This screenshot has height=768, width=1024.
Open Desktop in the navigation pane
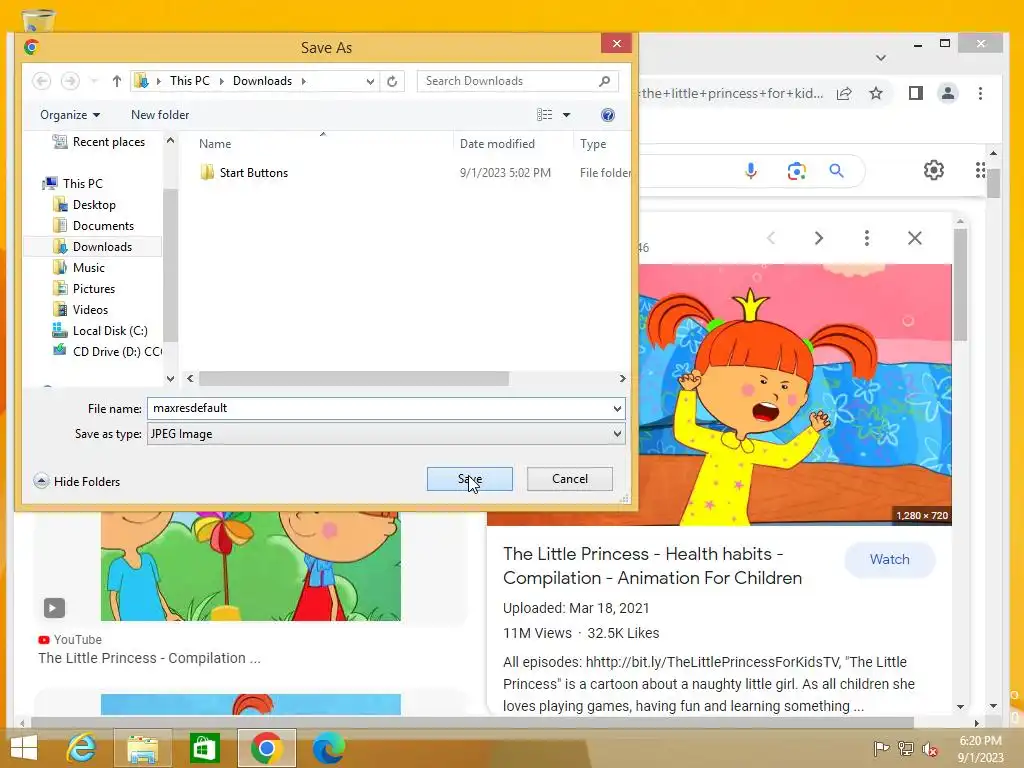85,204
